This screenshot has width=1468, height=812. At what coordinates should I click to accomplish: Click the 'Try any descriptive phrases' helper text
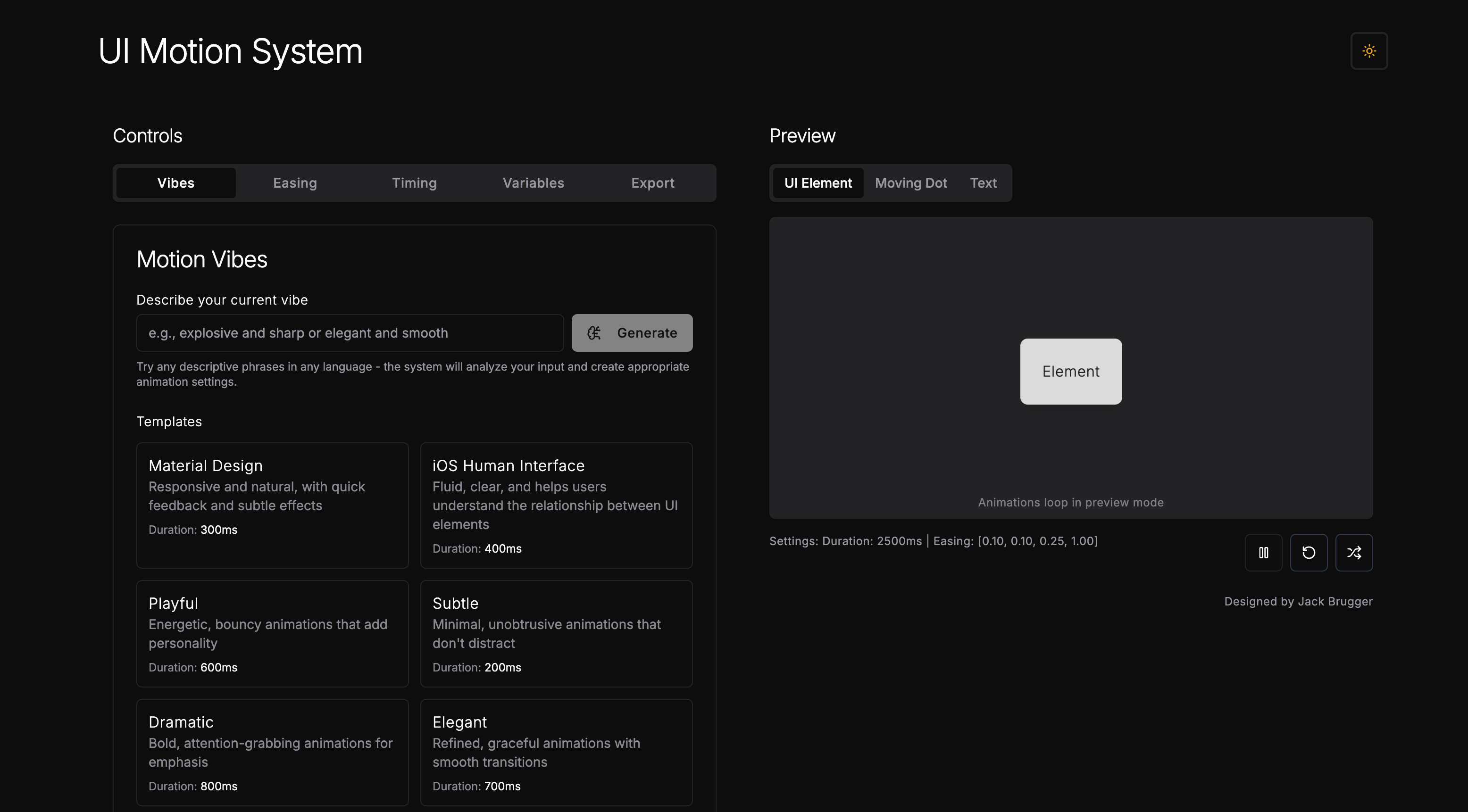tap(413, 374)
